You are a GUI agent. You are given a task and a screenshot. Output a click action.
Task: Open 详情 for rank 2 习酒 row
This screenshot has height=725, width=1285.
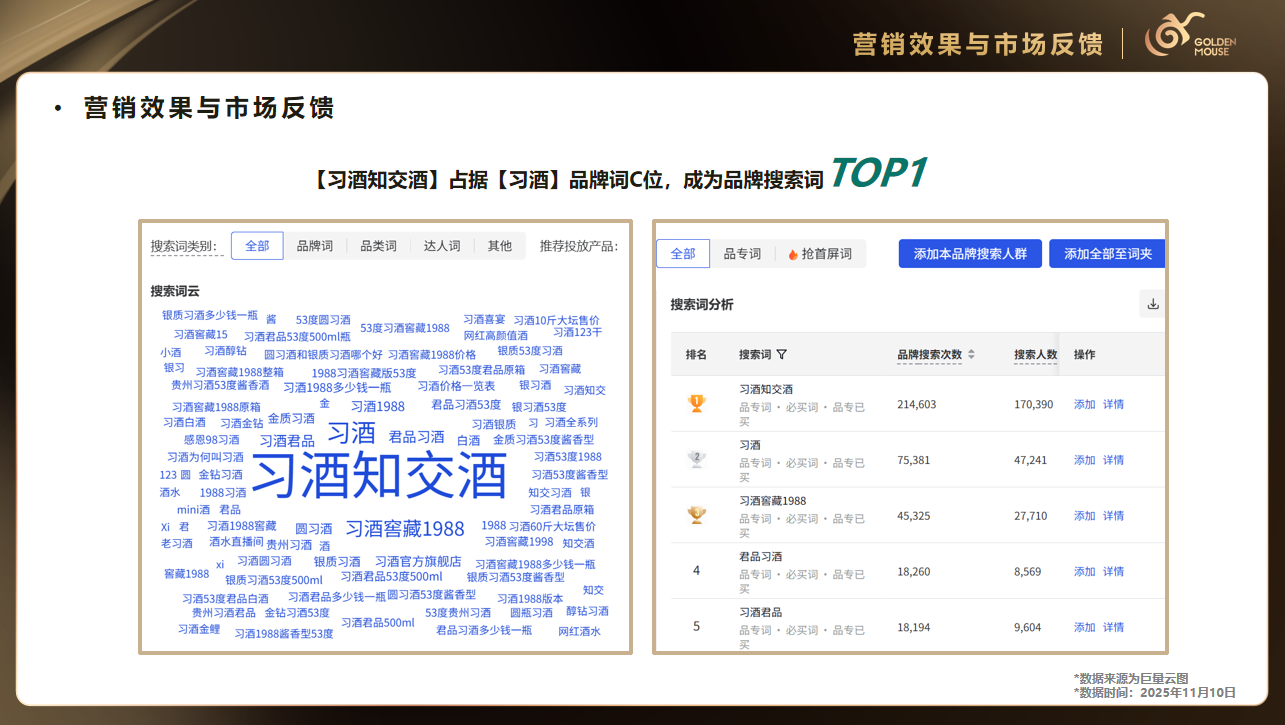click(x=1113, y=460)
